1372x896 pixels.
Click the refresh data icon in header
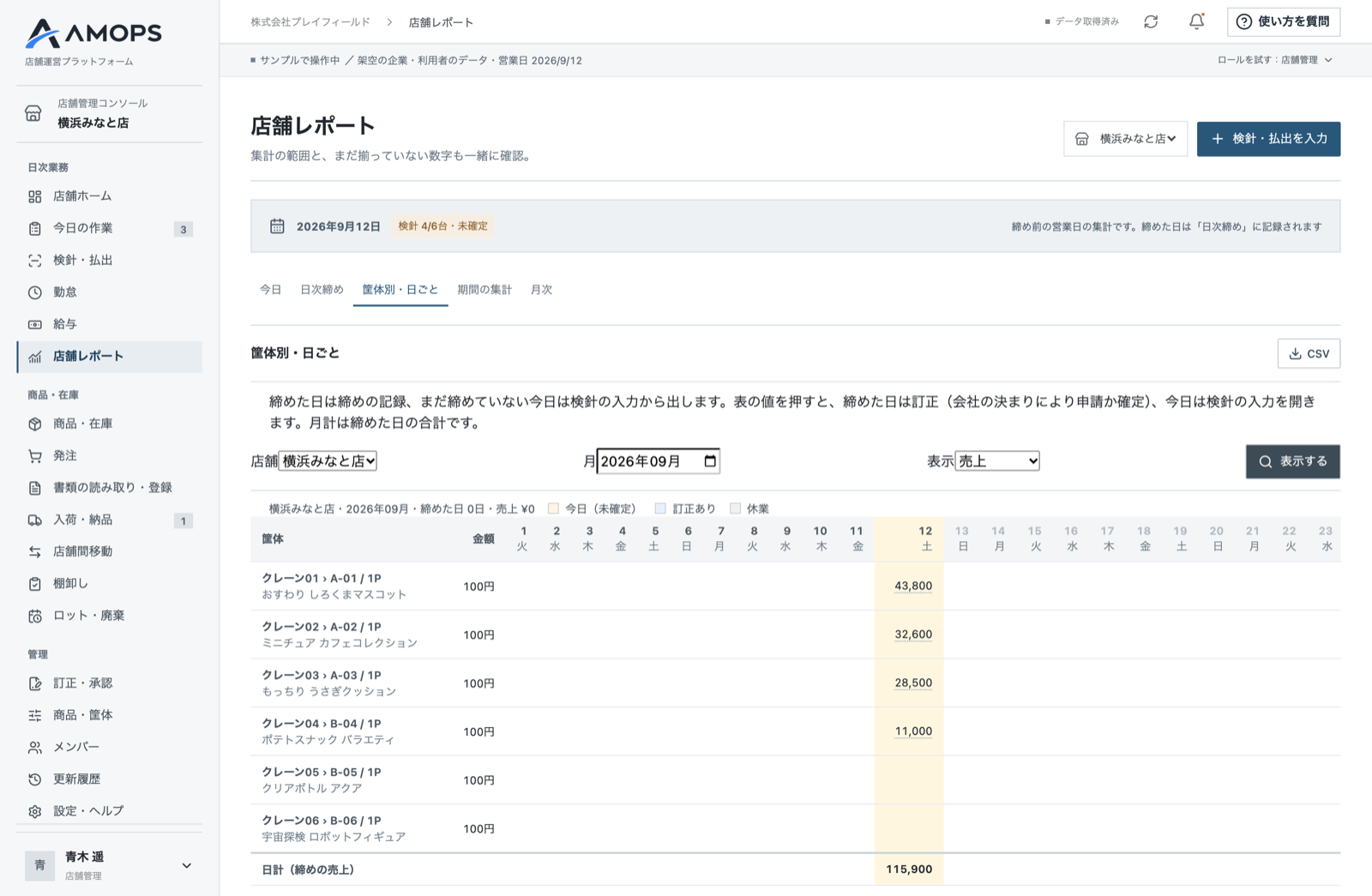click(1151, 22)
